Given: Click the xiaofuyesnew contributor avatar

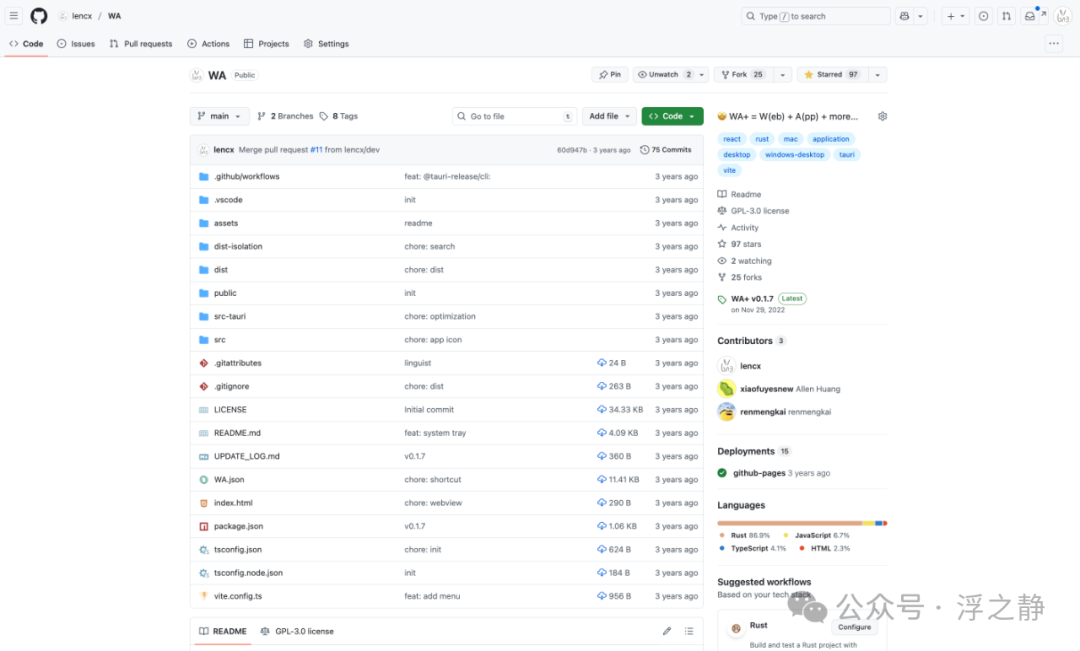Looking at the screenshot, I should point(726,389).
